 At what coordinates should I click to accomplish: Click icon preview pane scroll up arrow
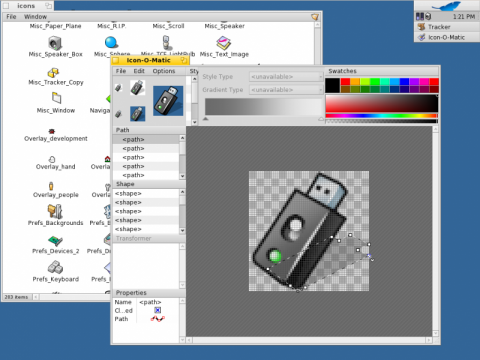195,79
